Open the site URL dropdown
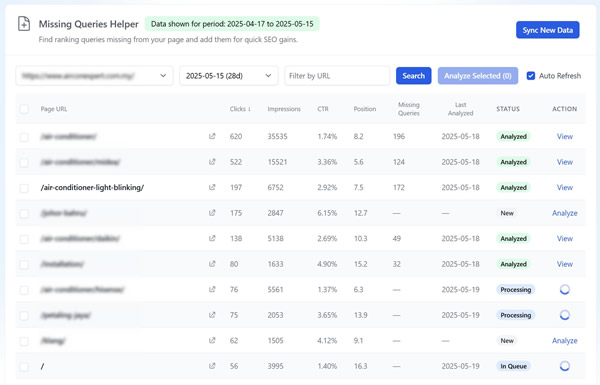 [94, 76]
